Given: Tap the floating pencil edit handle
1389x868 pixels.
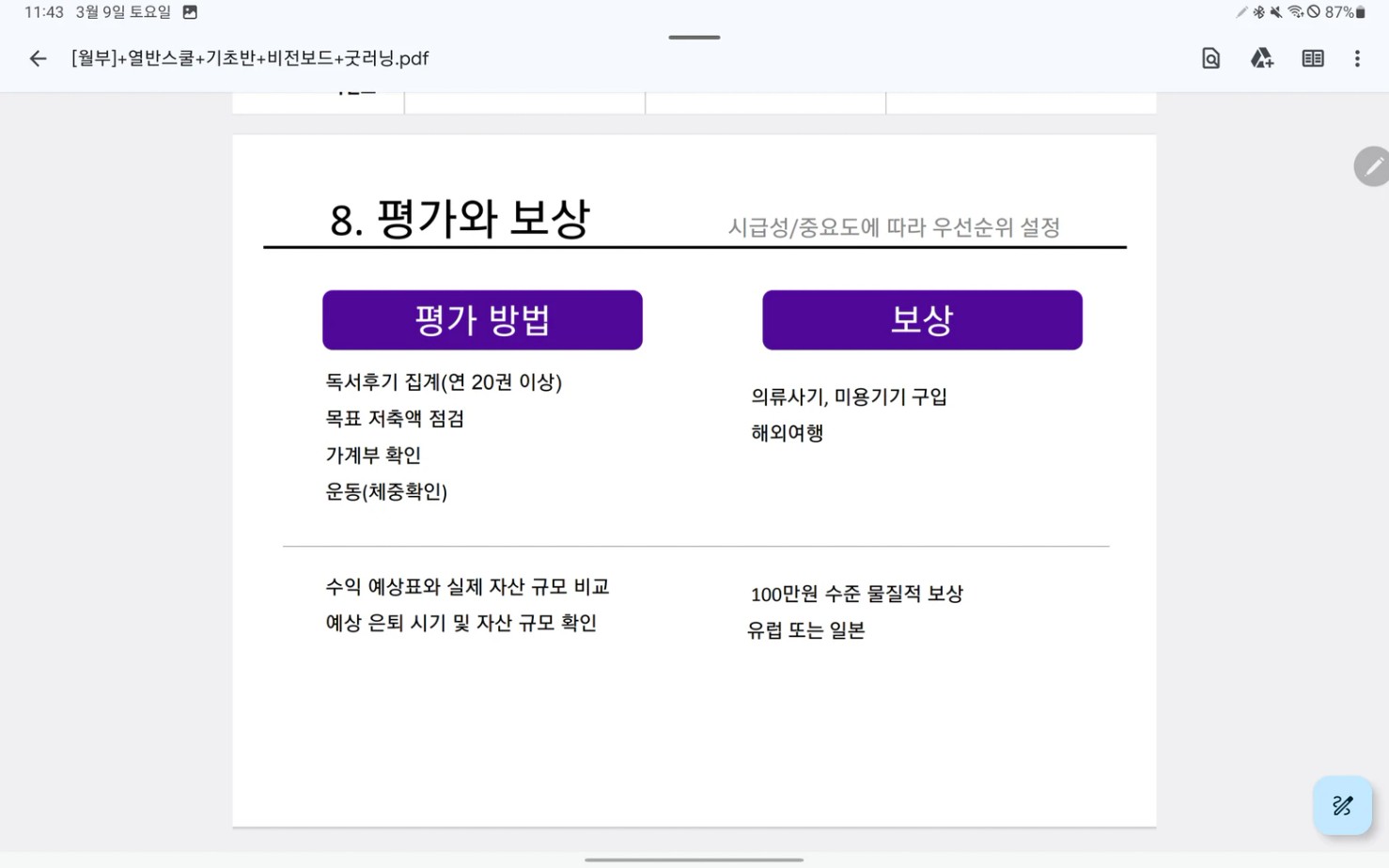Looking at the screenshot, I should pos(1373,166).
